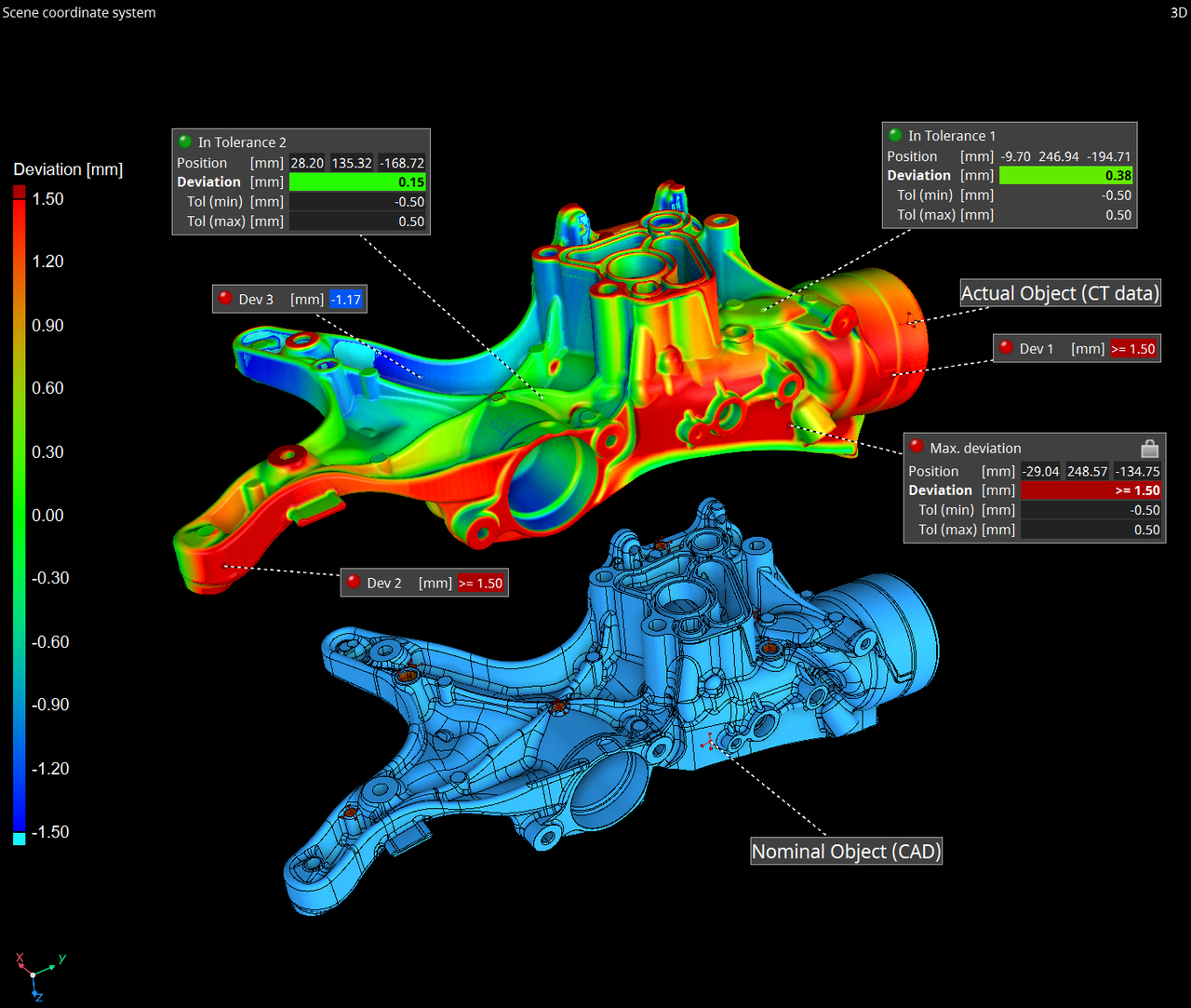Screen dimensions: 1191x1008
Task: Click the dark red top cap of color bar
Action: 20,192
